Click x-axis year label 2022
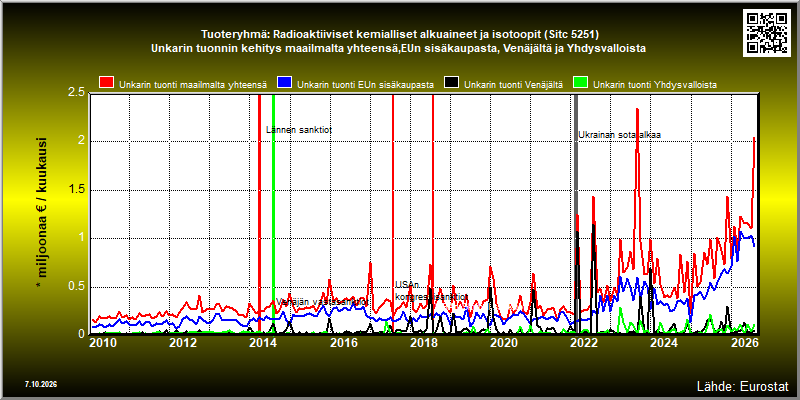800x400 pixels. click(x=584, y=342)
